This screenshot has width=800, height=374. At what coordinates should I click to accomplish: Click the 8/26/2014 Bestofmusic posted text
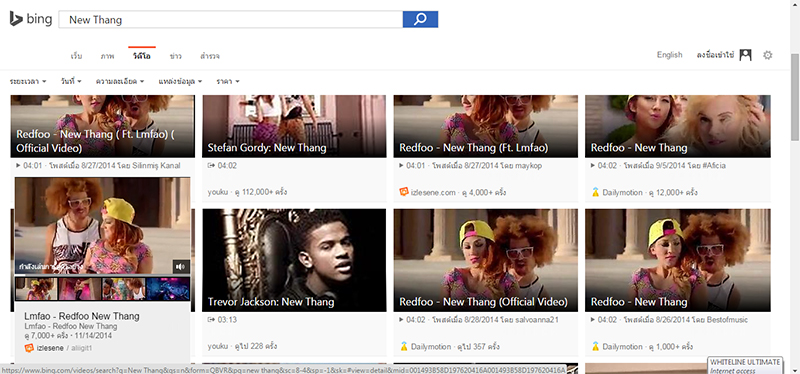click(685, 320)
